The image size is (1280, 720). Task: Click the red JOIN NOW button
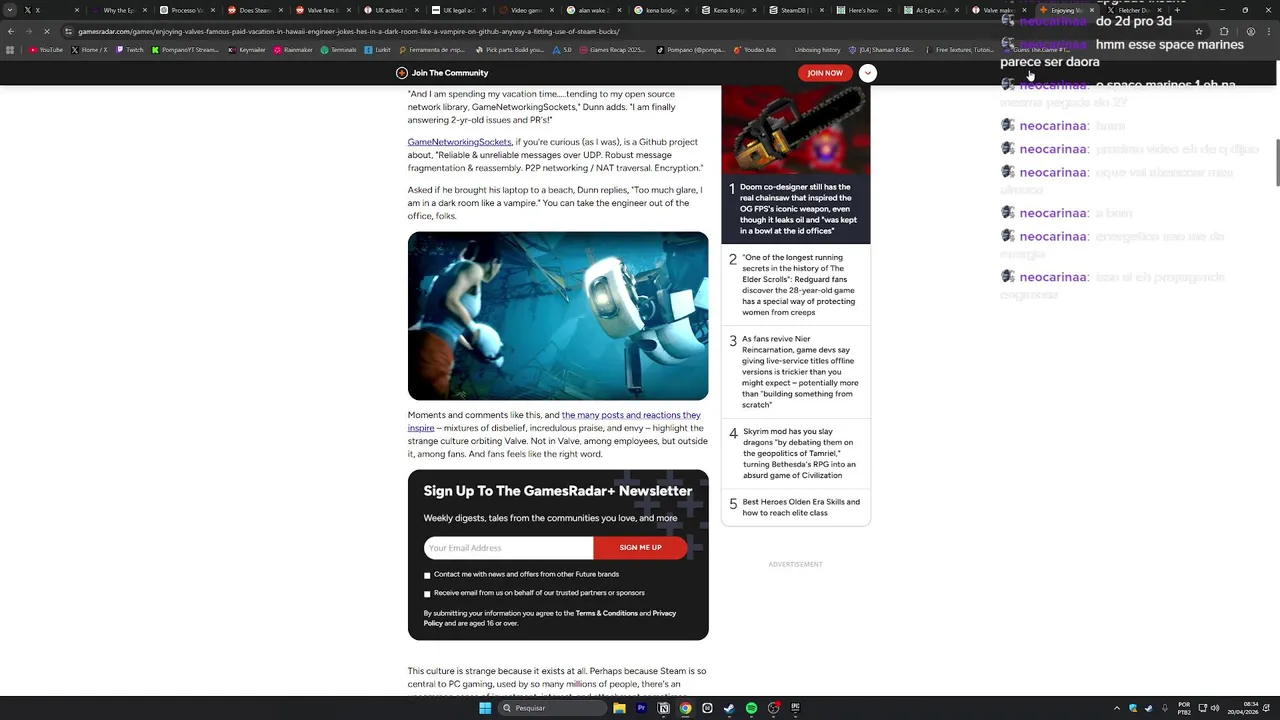825,73
